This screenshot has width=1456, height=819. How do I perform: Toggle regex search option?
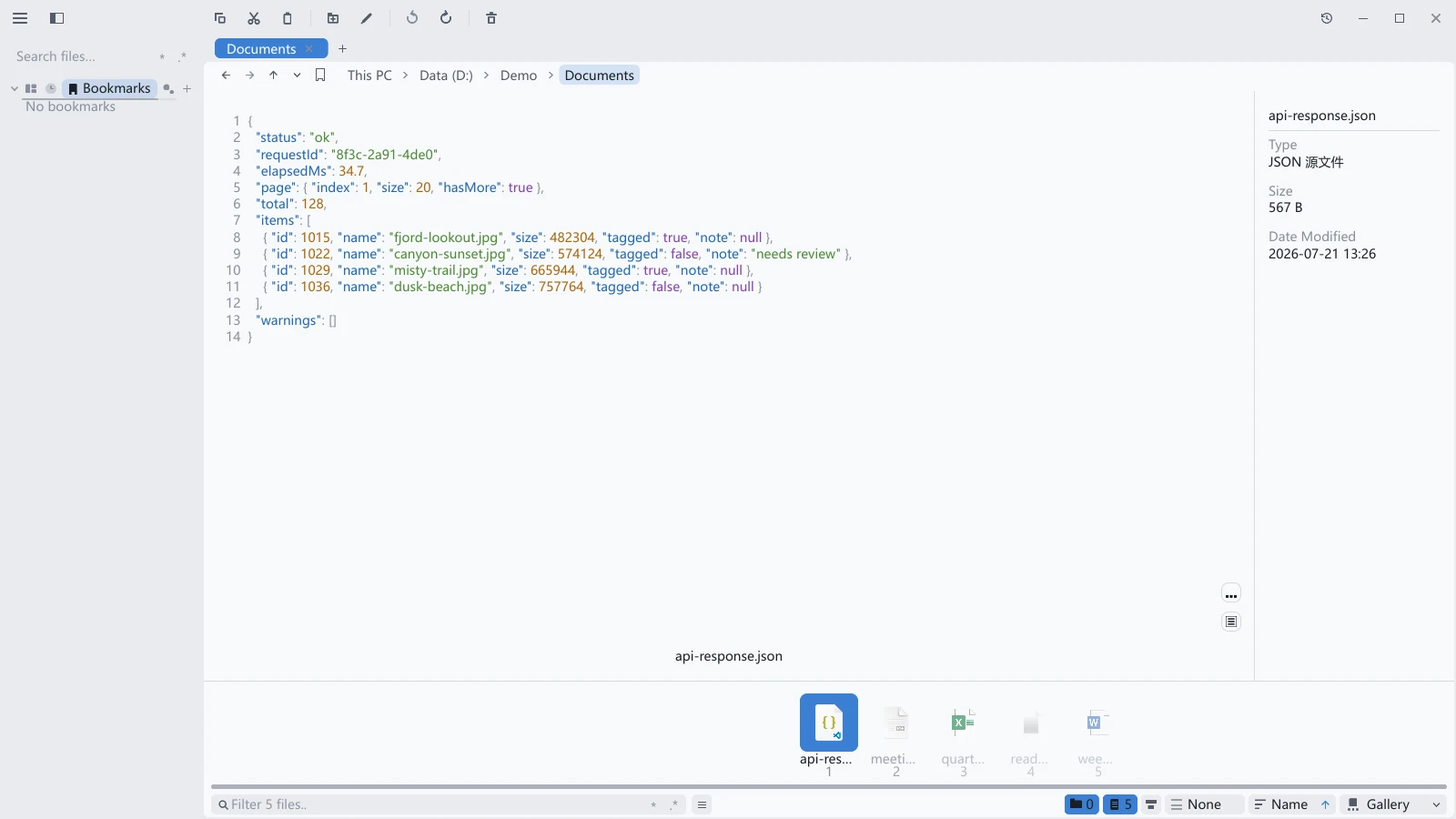(x=183, y=56)
